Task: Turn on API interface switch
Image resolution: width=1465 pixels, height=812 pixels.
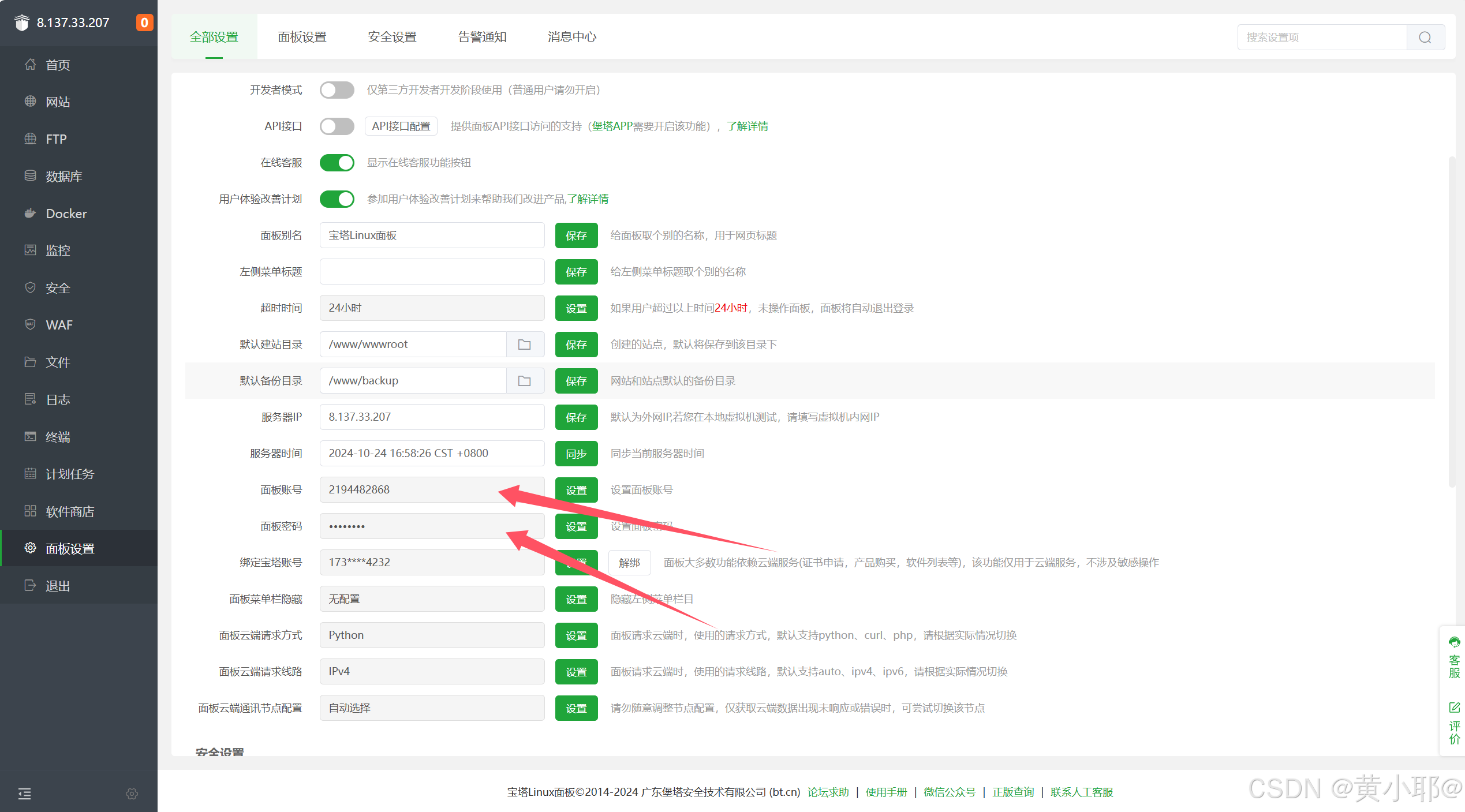Action: (x=337, y=126)
